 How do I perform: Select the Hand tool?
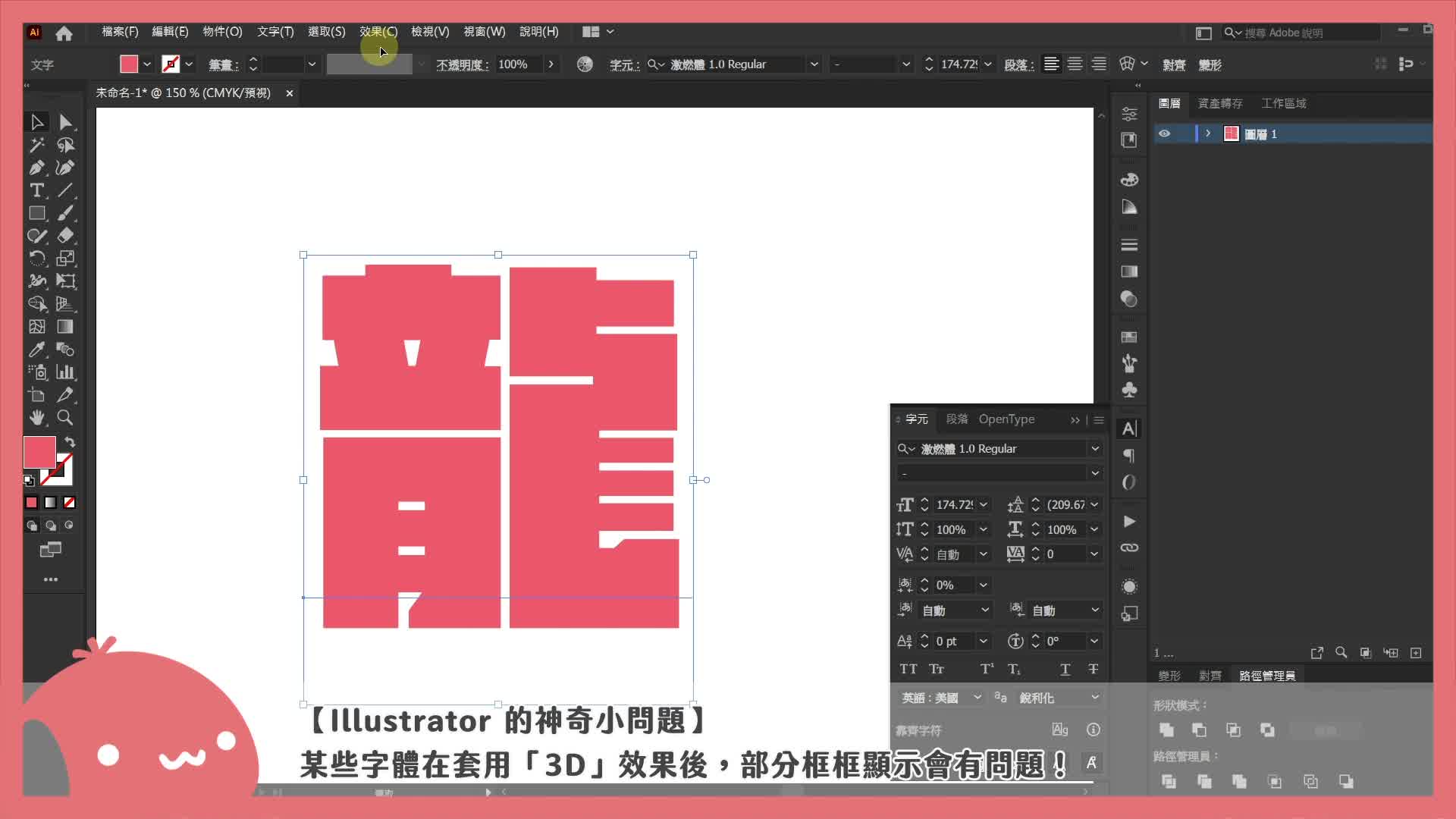pos(36,418)
